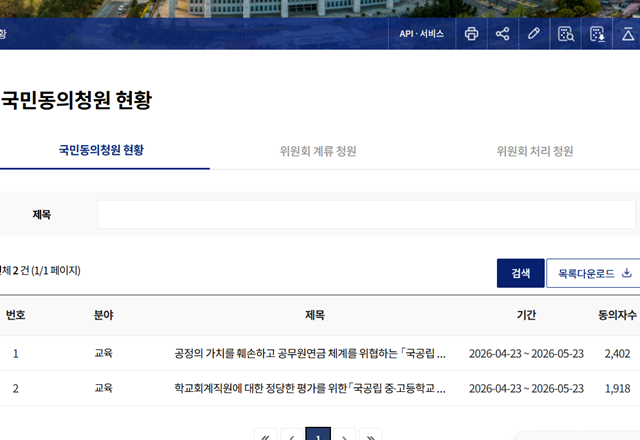Click the 목록다운로드 button
This screenshot has width=640, height=440.
pyautogui.click(x=594, y=273)
